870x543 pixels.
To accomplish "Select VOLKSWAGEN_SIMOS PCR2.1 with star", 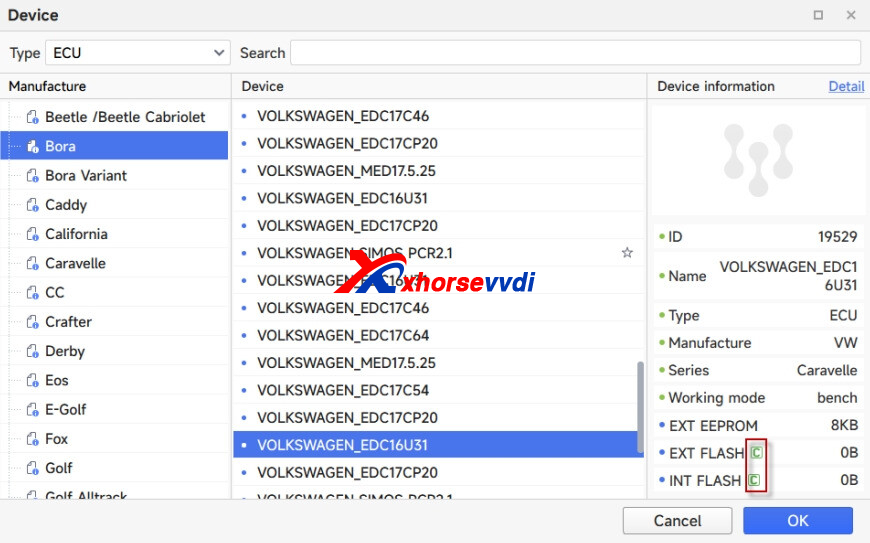I will pyautogui.click(x=438, y=253).
